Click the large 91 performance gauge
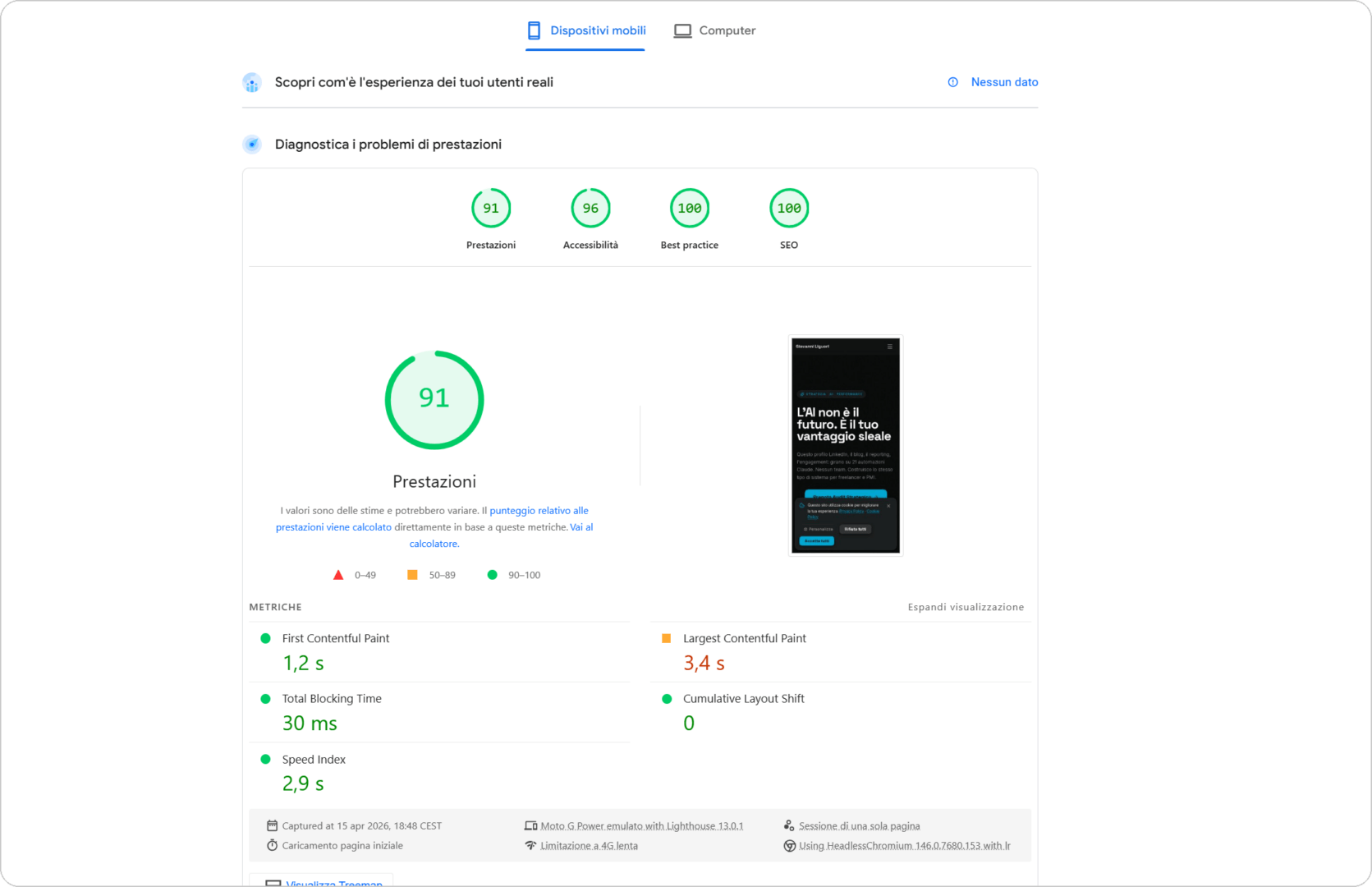 point(434,400)
